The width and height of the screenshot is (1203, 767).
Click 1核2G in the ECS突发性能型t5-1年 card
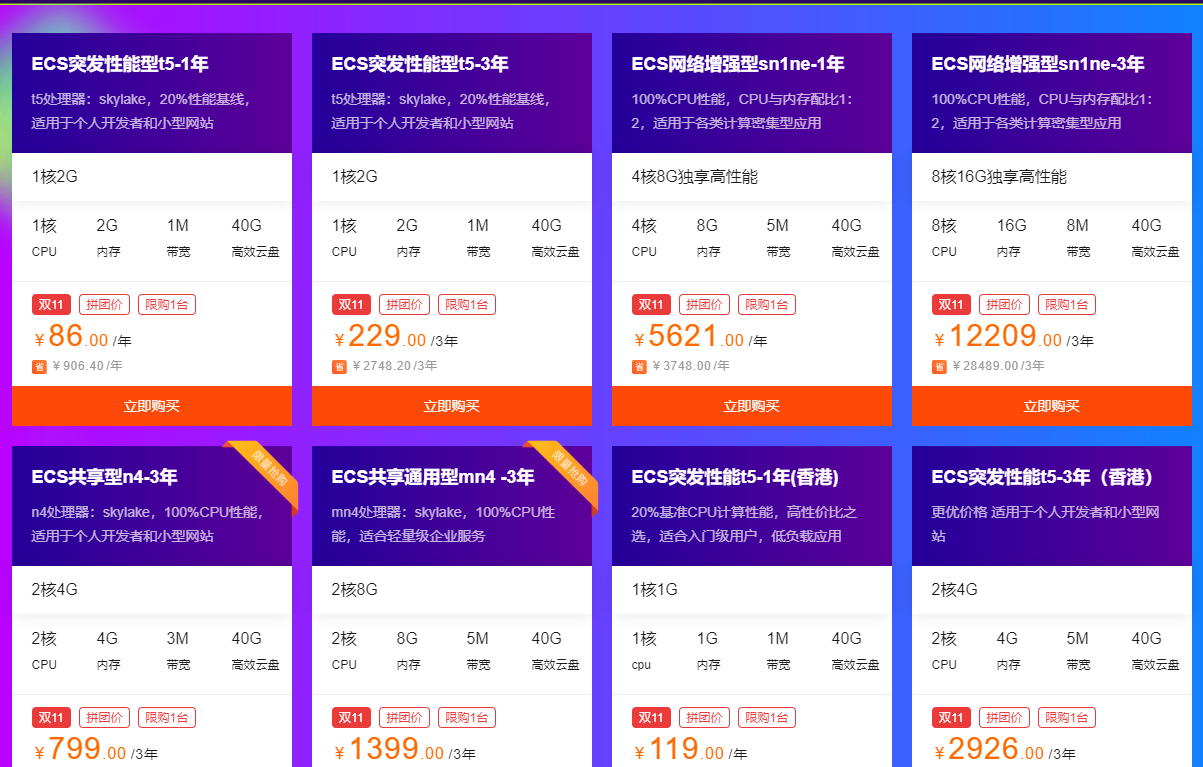pos(55,177)
